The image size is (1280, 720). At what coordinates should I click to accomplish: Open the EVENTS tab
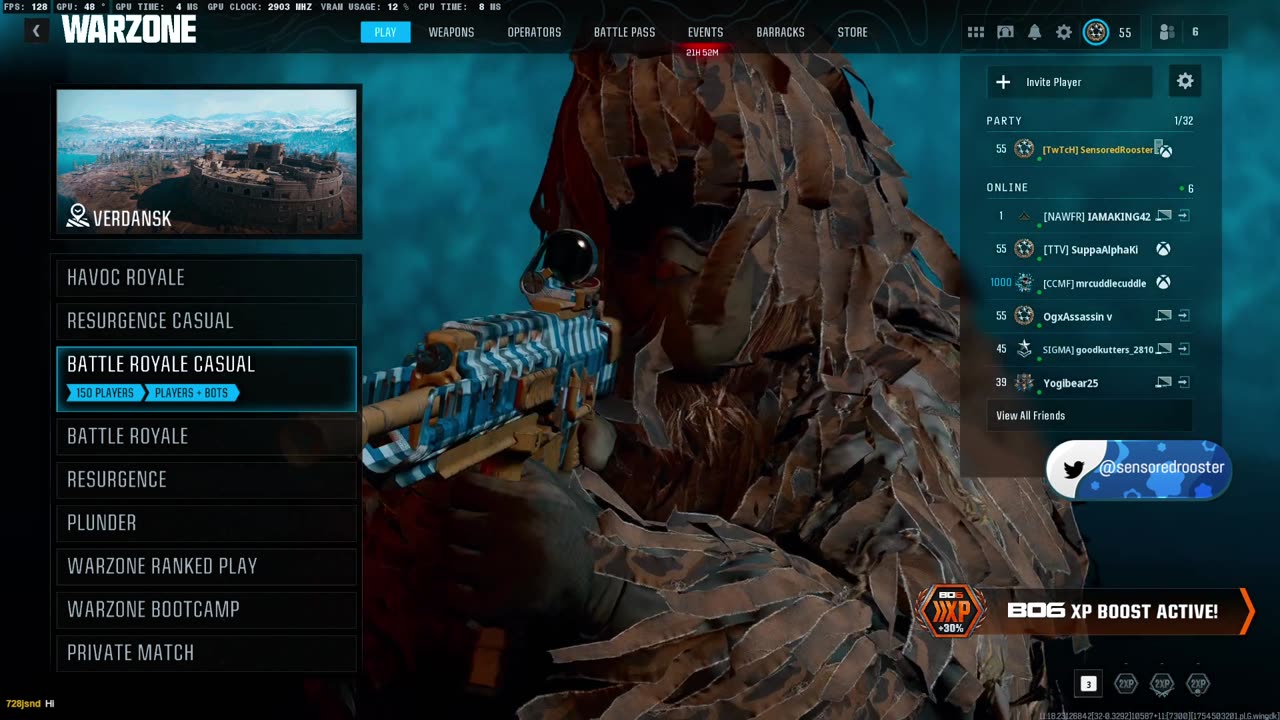click(x=705, y=32)
